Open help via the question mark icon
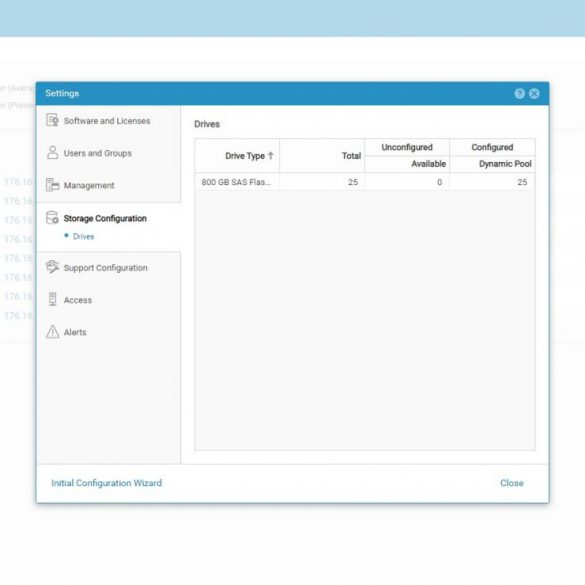 click(x=519, y=94)
